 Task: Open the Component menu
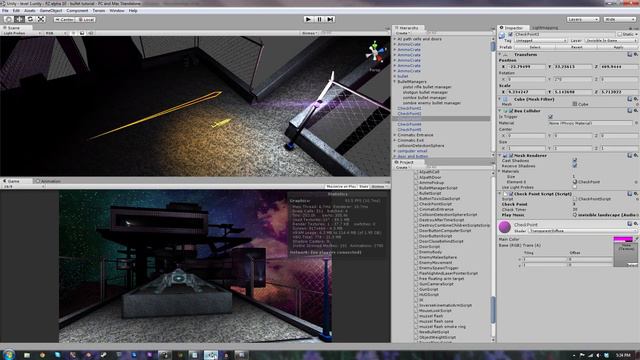pos(77,11)
